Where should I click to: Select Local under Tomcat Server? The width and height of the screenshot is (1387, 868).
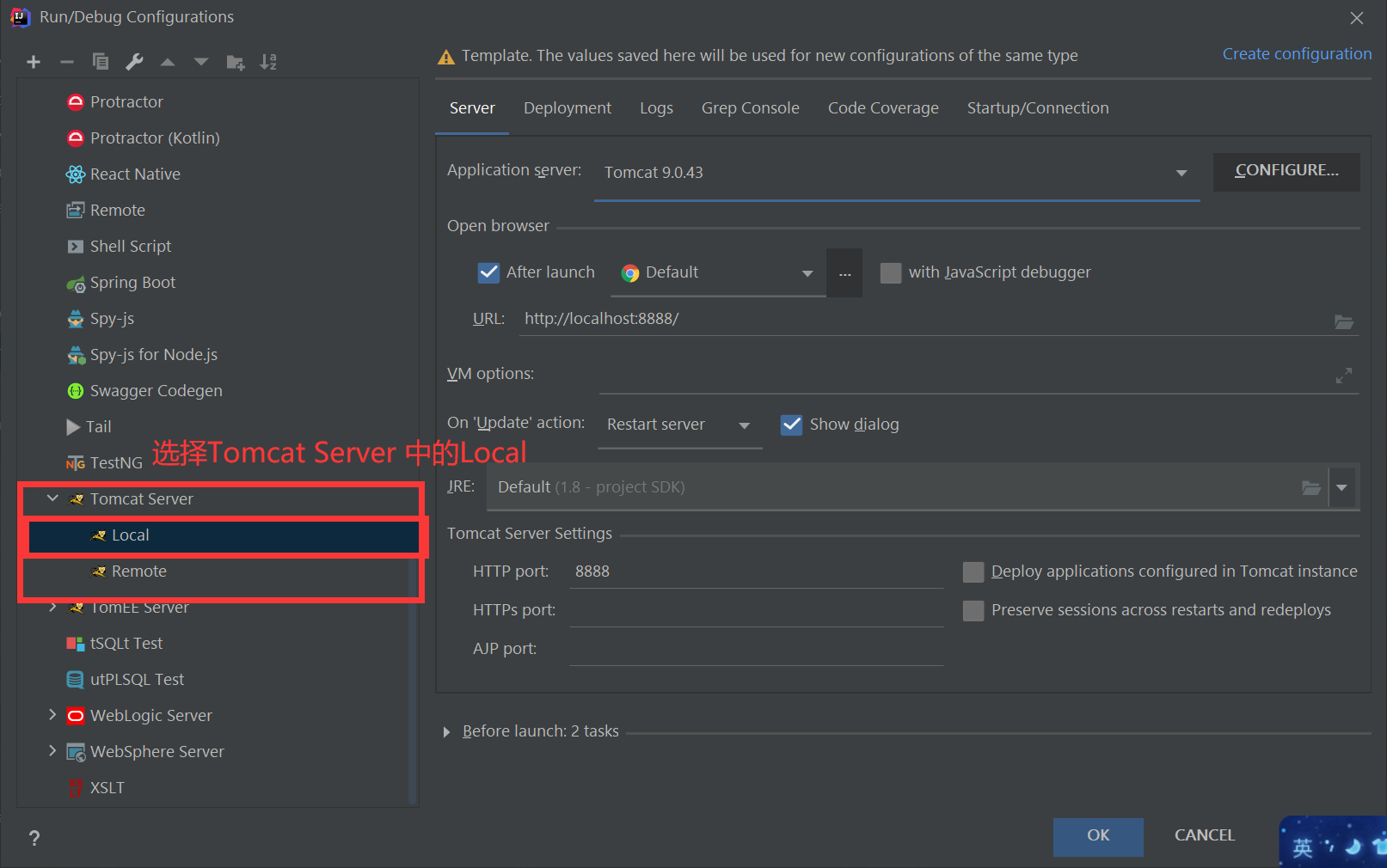pos(224,536)
